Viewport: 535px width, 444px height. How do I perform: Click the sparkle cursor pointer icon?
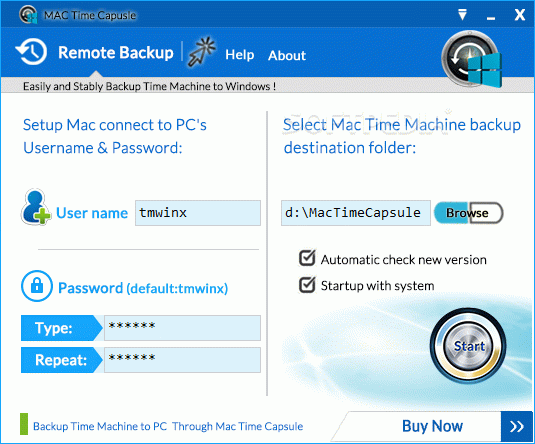(202, 52)
